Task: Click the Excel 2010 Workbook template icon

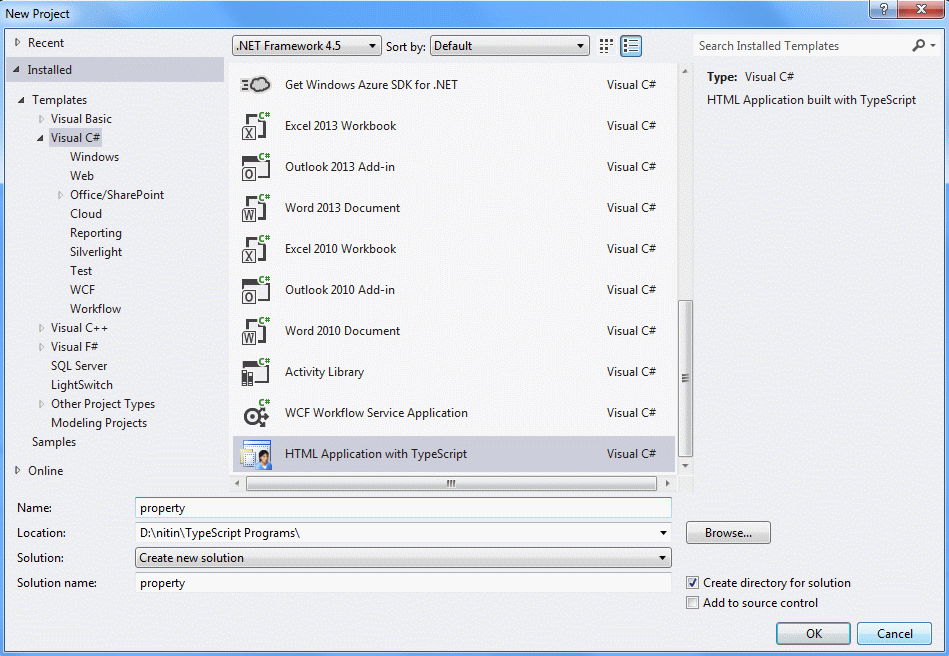Action: (255, 249)
